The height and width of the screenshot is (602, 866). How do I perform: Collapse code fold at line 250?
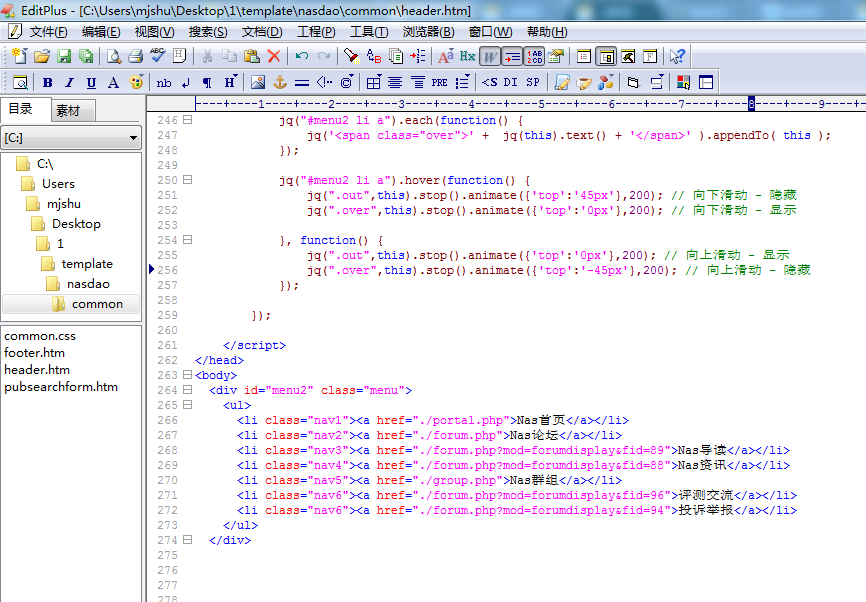tap(187, 179)
